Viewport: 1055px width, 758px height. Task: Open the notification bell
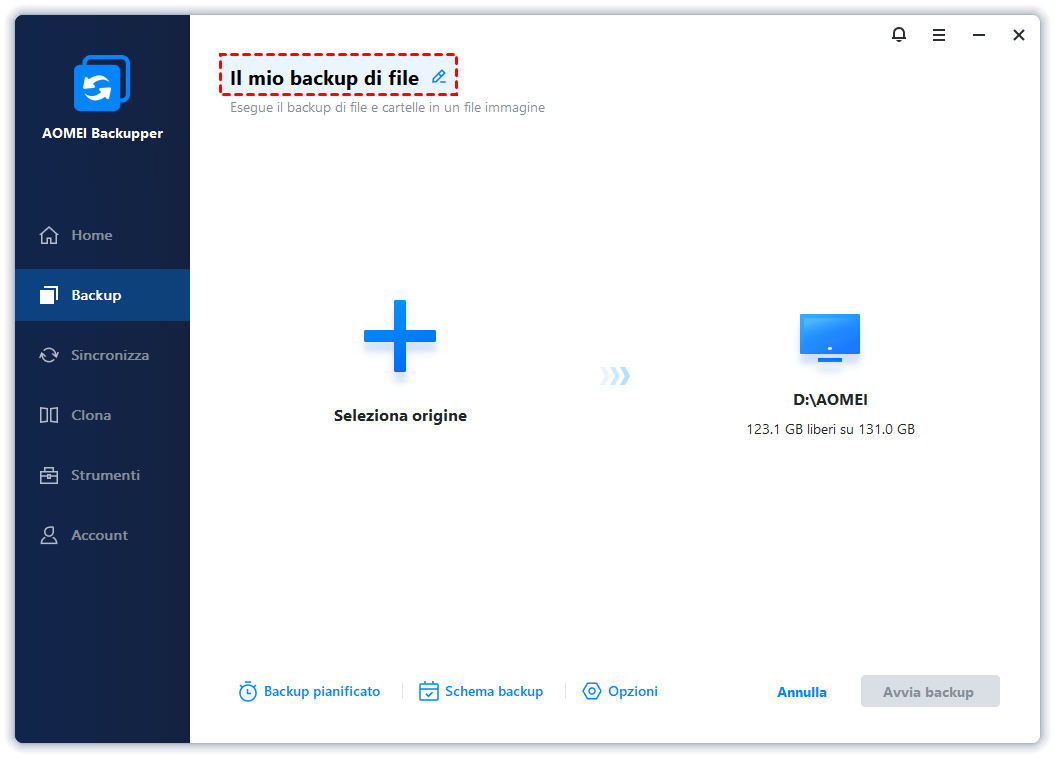[899, 34]
